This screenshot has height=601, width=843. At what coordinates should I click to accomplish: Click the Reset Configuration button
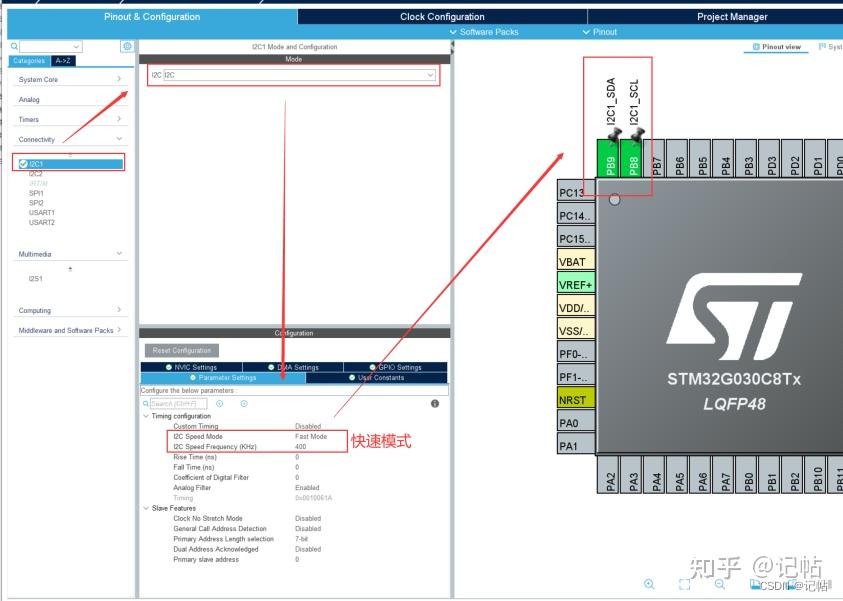pos(182,350)
